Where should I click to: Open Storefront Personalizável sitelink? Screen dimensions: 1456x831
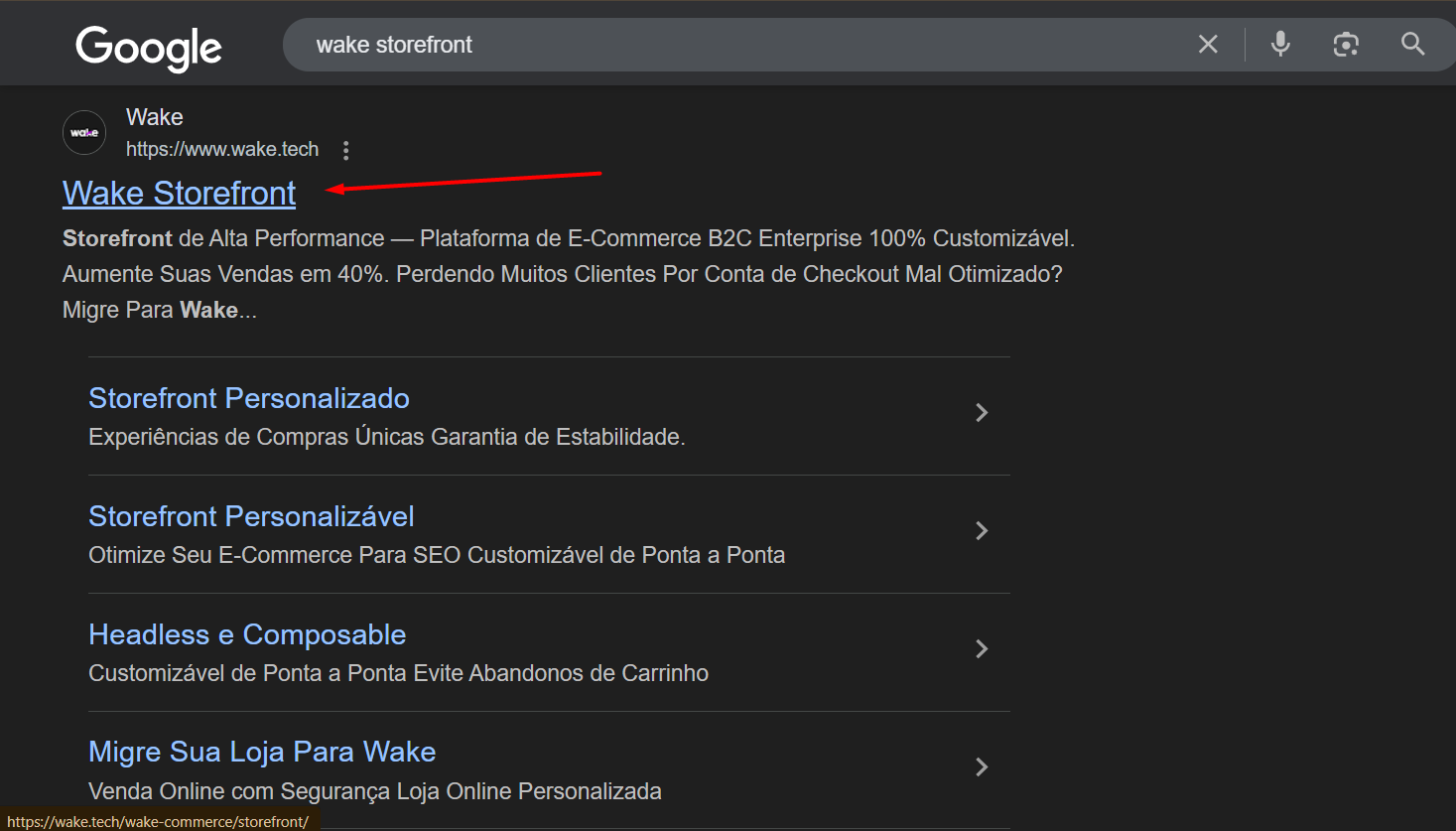(251, 516)
